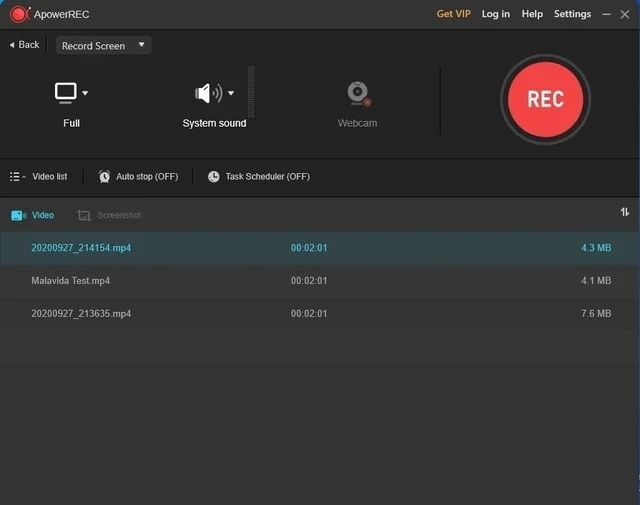Image resolution: width=640 pixels, height=505 pixels.
Task: Click the Auto stop alarm clock icon
Action: pyautogui.click(x=104, y=176)
